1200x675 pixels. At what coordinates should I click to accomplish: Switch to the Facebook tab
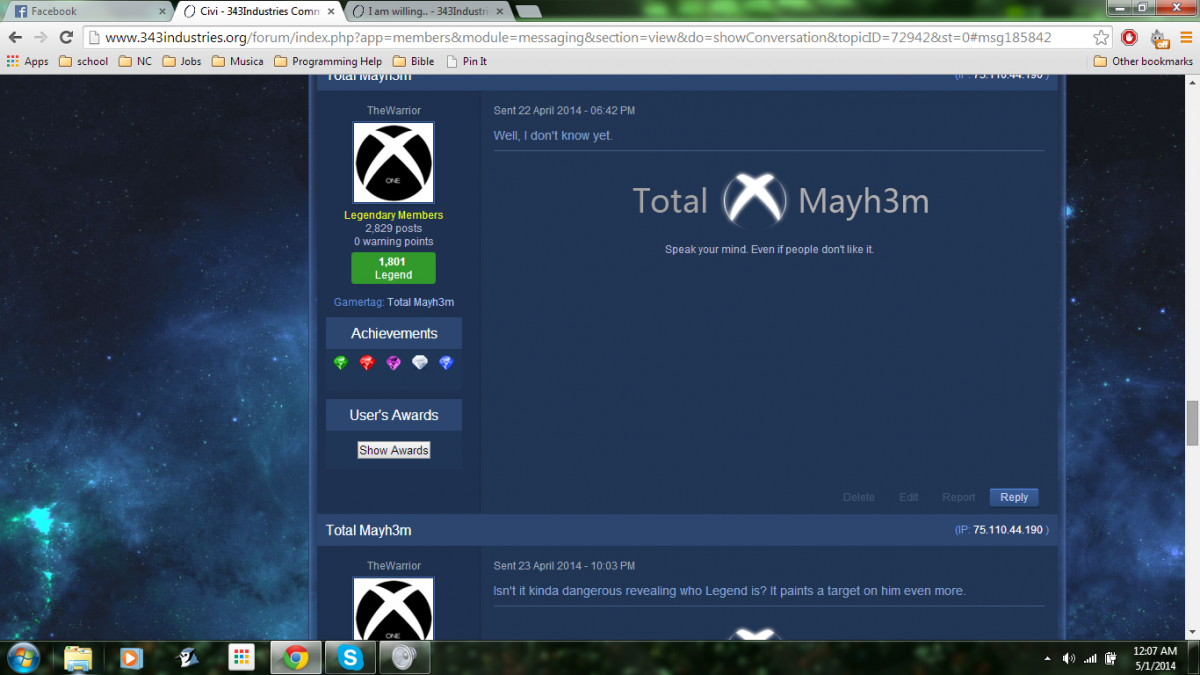point(85,12)
